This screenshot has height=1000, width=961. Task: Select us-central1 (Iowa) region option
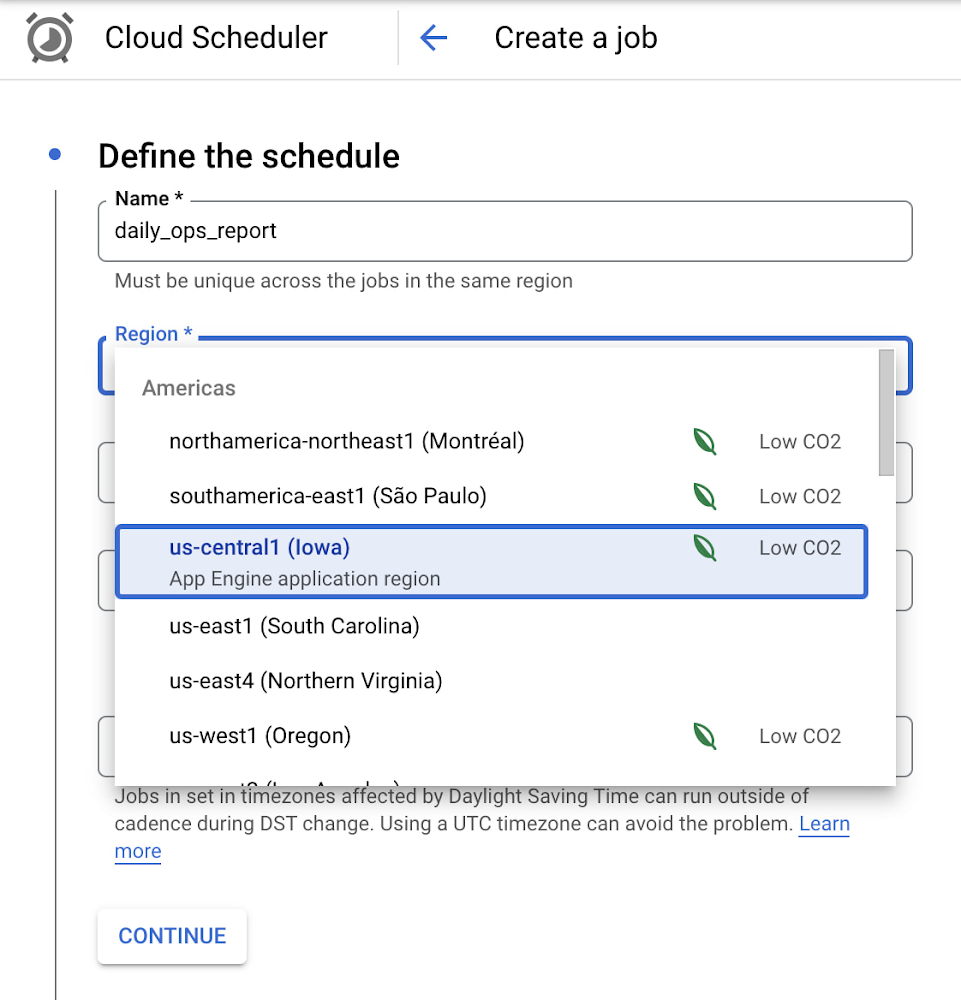point(260,548)
